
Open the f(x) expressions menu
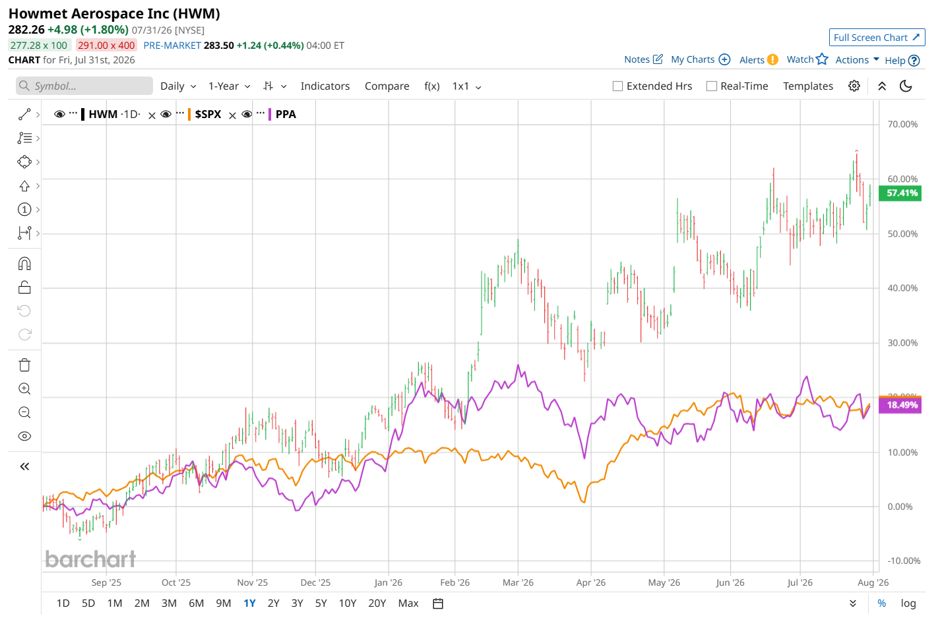432,86
